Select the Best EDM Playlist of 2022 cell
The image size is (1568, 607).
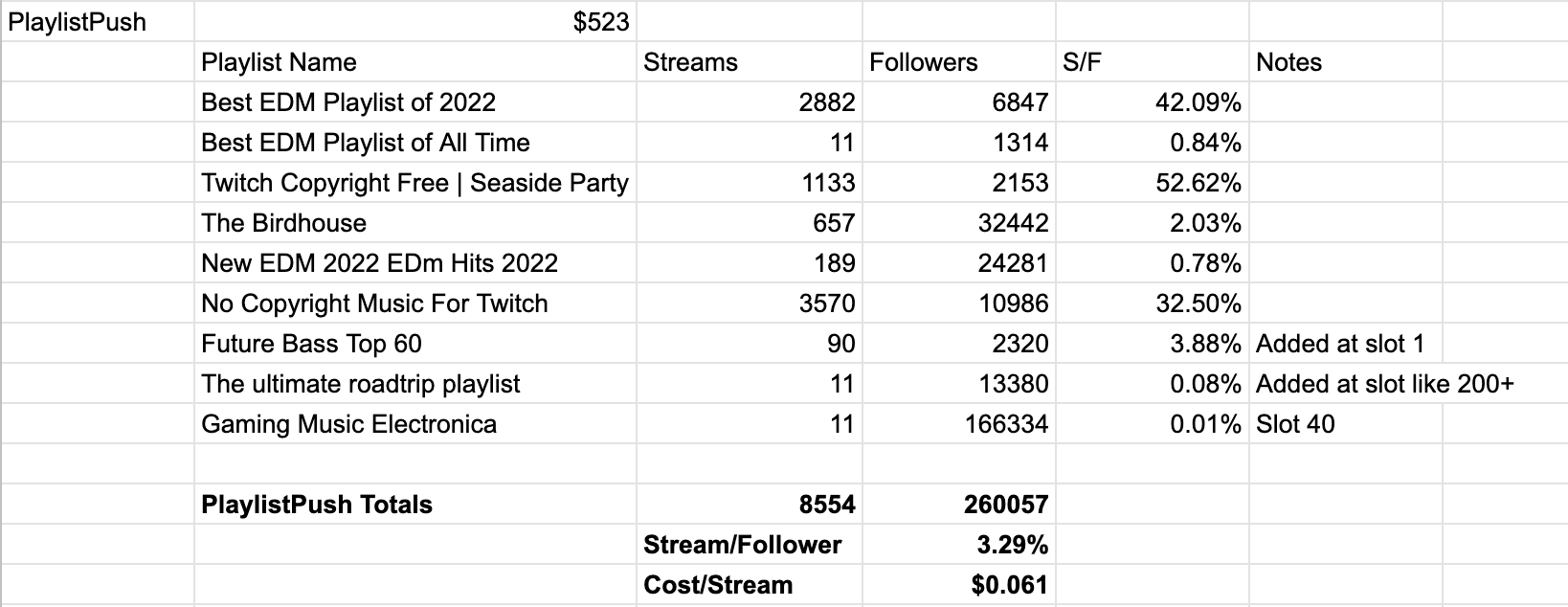pos(415,102)
